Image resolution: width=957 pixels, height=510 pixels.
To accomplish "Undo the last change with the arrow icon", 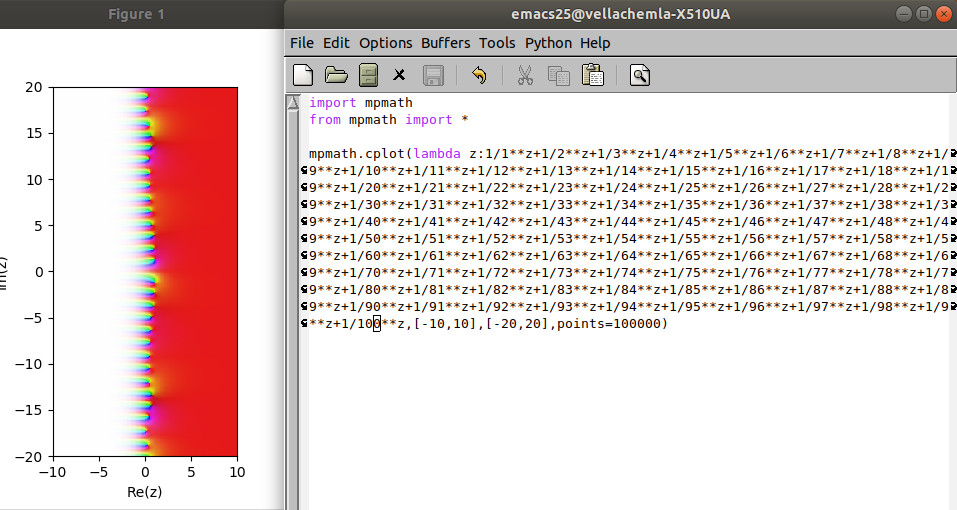I will point(479,75).
